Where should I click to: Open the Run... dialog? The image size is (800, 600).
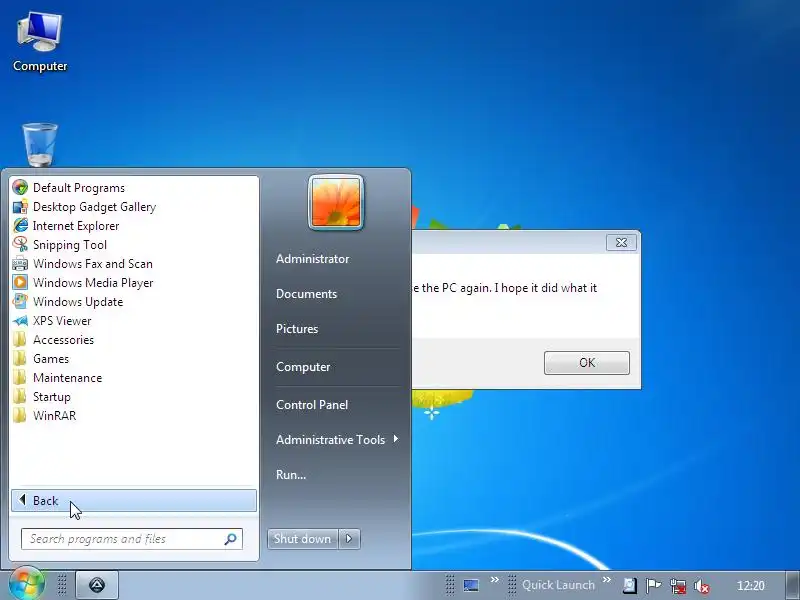[291, 474]
